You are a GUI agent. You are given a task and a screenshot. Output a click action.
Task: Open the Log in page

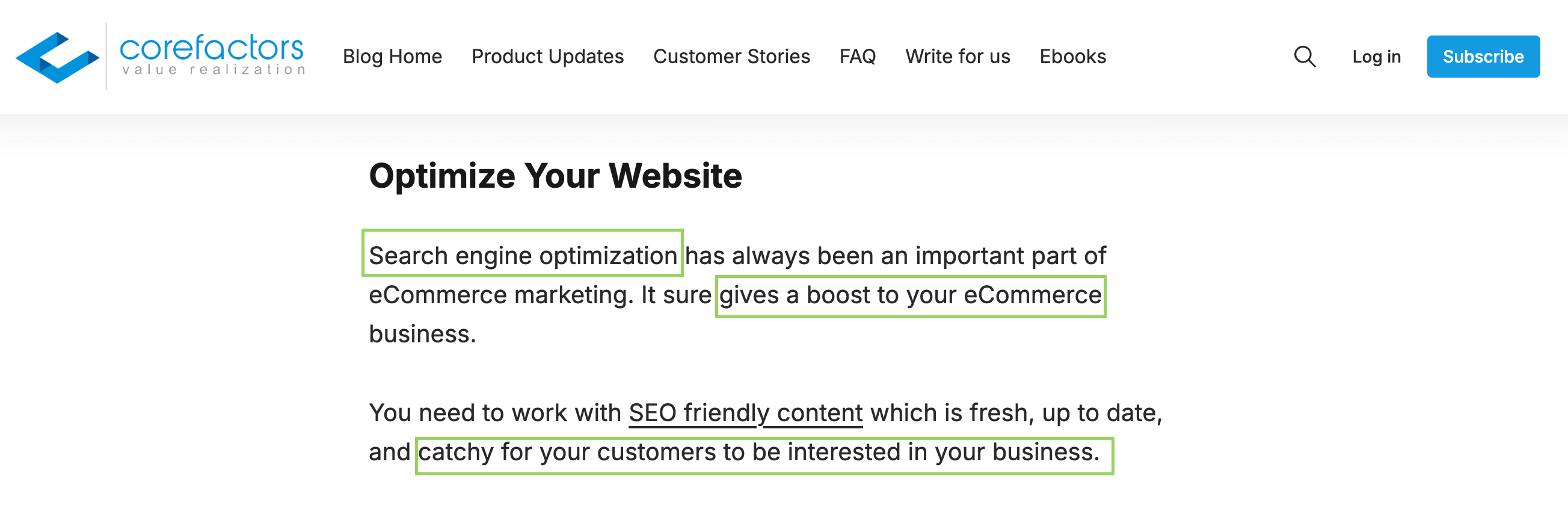[1376, 57]
